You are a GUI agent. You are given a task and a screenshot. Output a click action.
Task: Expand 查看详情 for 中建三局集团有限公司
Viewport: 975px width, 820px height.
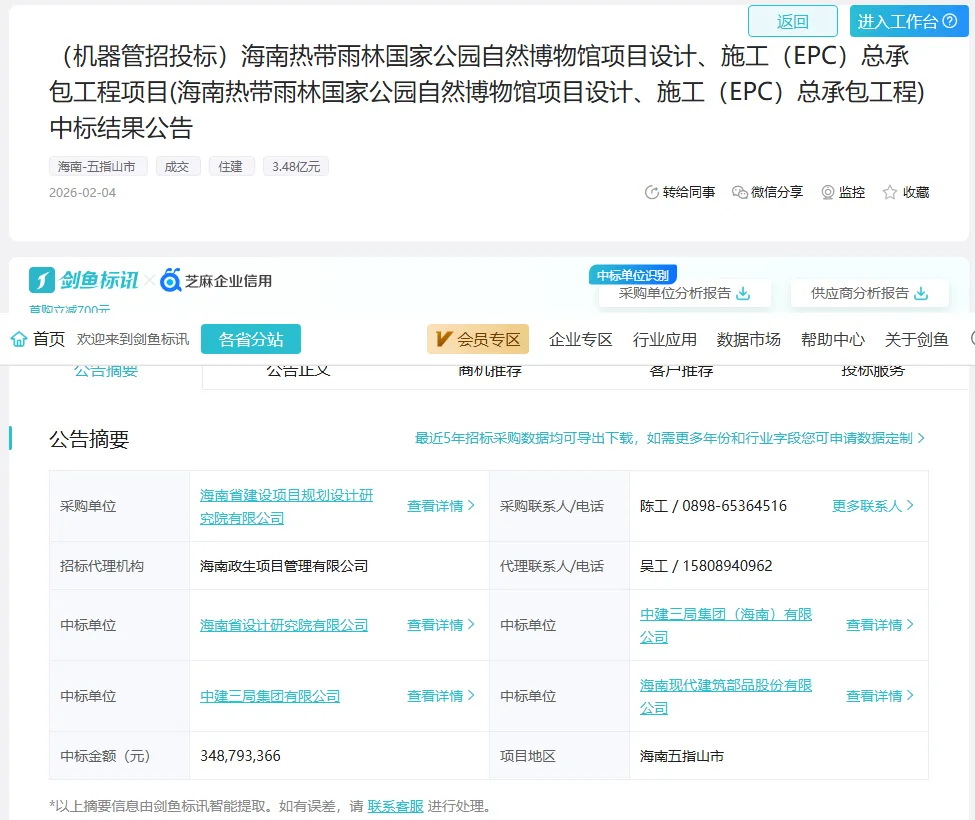tap(441, 696)
